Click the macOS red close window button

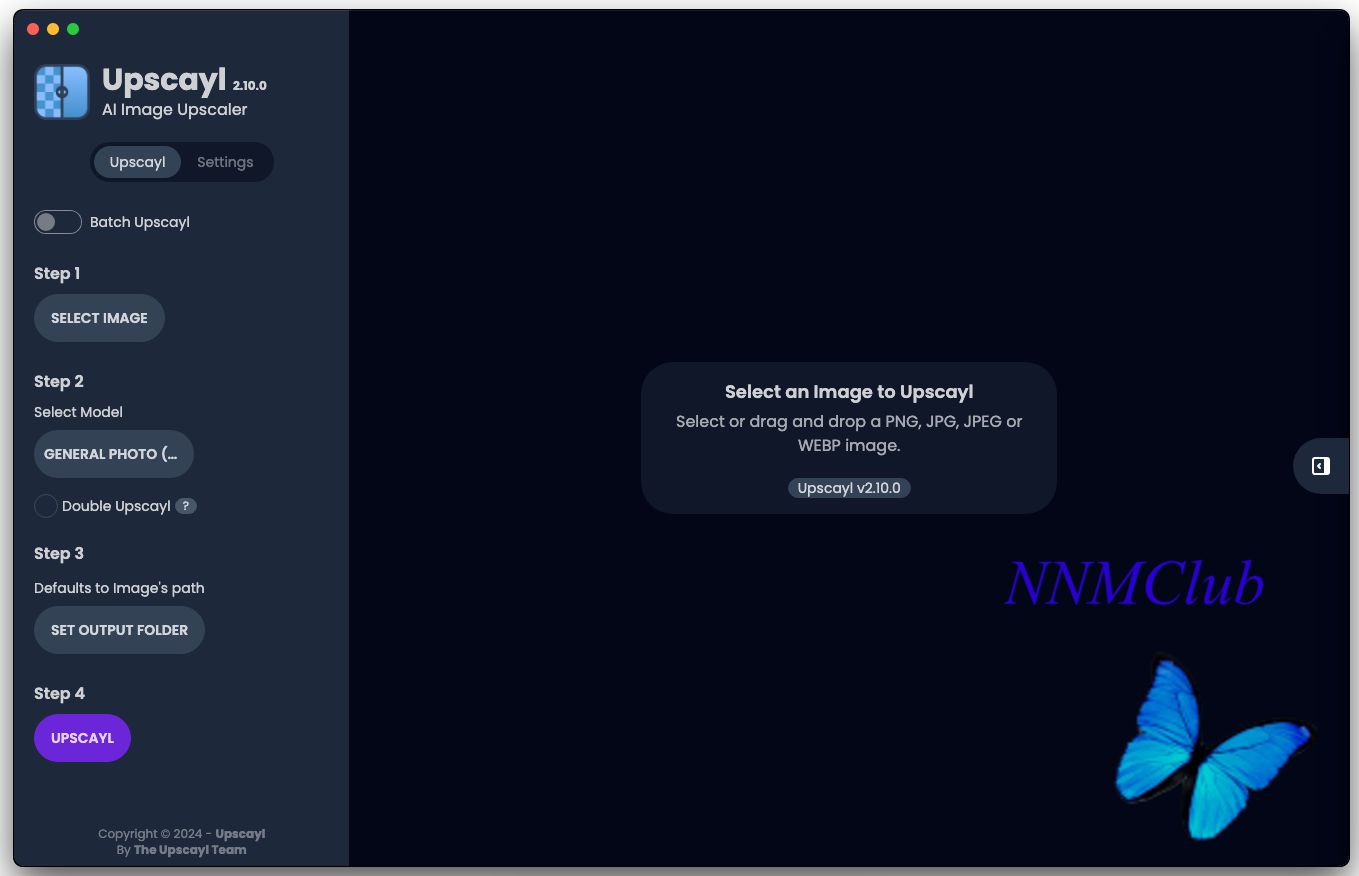pos(33,29)
